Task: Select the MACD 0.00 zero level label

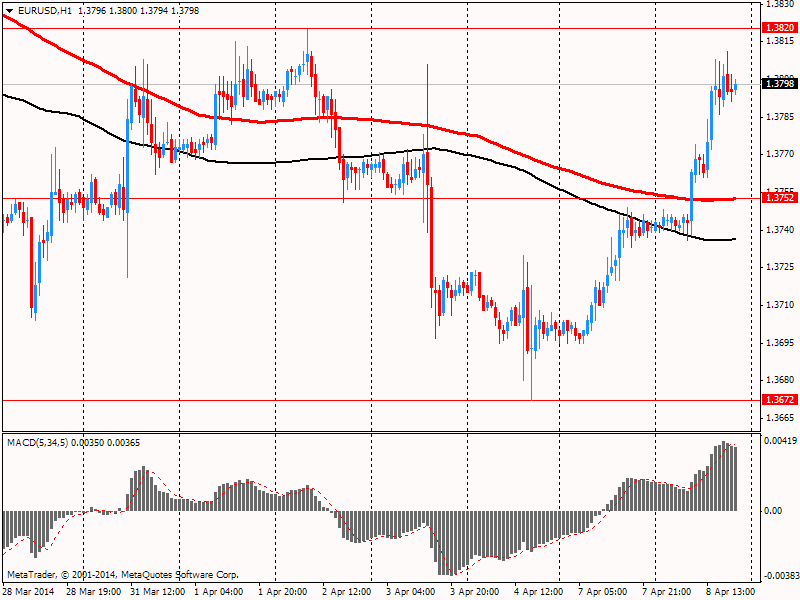Action: click(x=774, y=511)
